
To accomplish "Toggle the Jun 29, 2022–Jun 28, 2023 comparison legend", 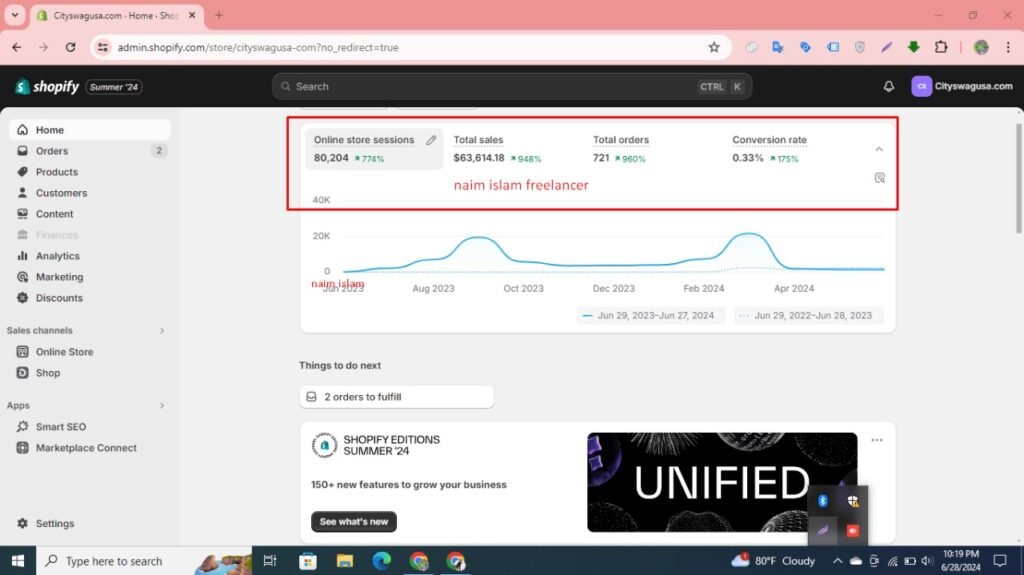I will click(x=810, y=315).
